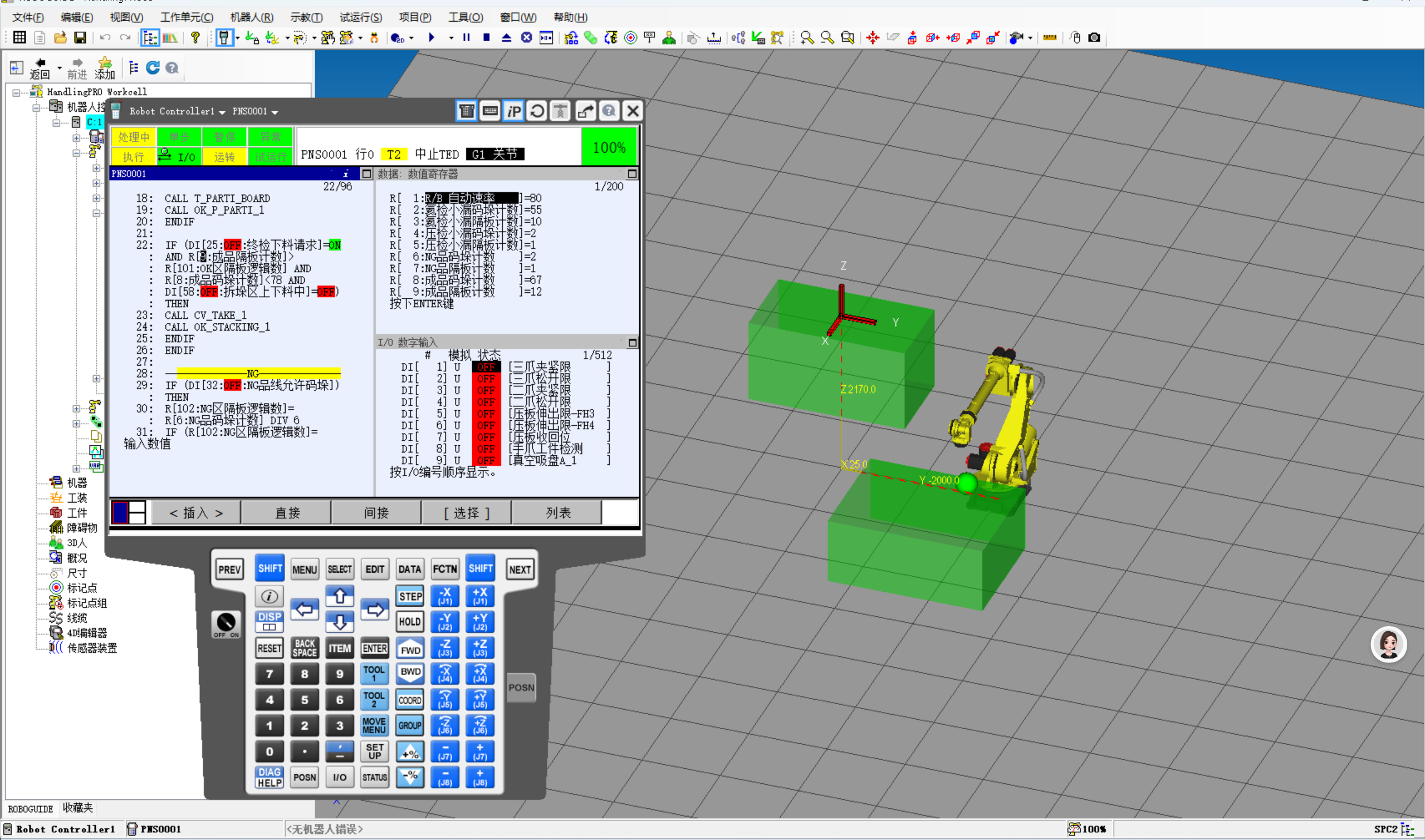Click the camera snapshot icon
The image size is (1425, 840).
click(1094, 37)
